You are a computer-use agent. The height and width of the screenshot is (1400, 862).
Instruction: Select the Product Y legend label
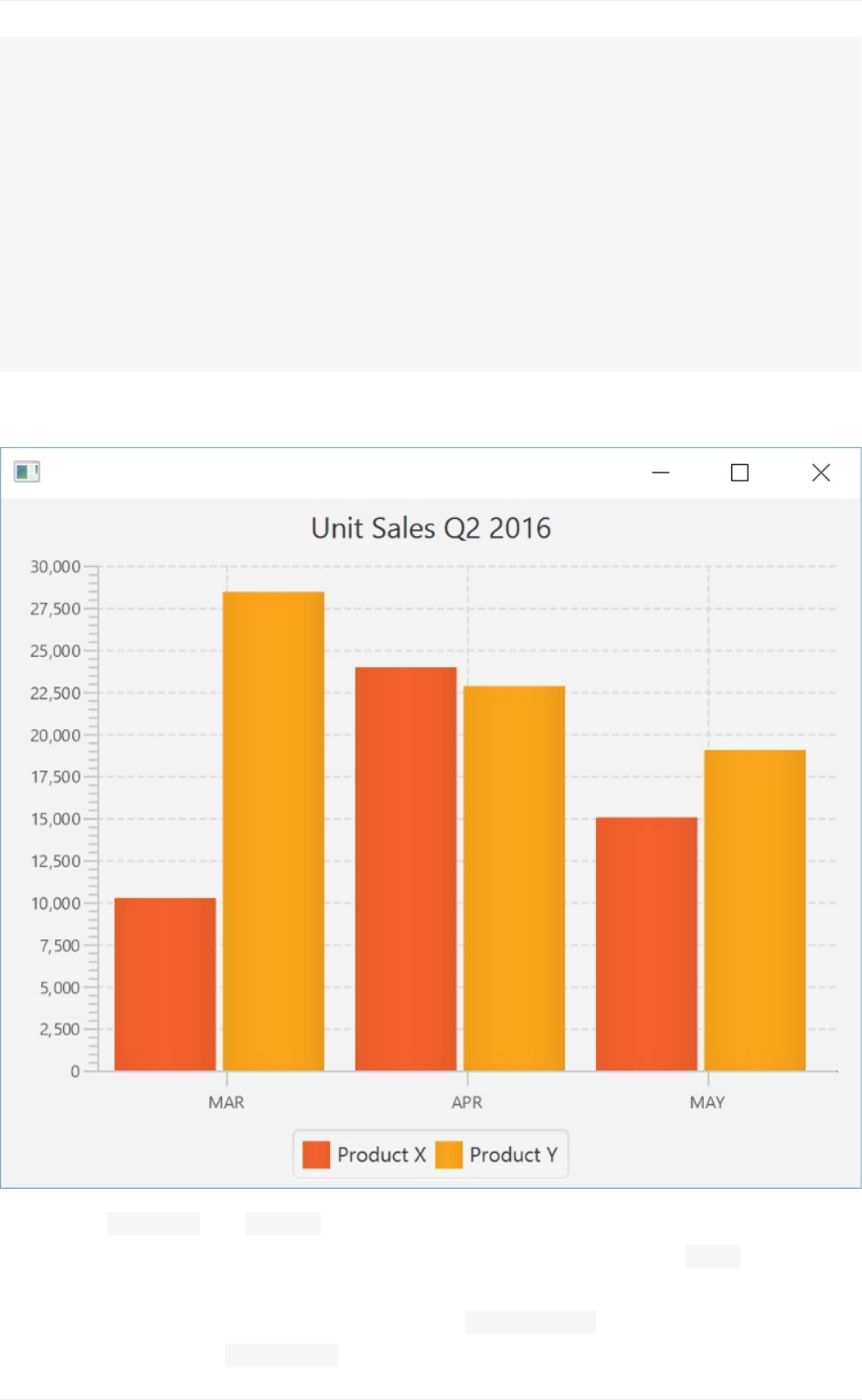(513, 1154)
